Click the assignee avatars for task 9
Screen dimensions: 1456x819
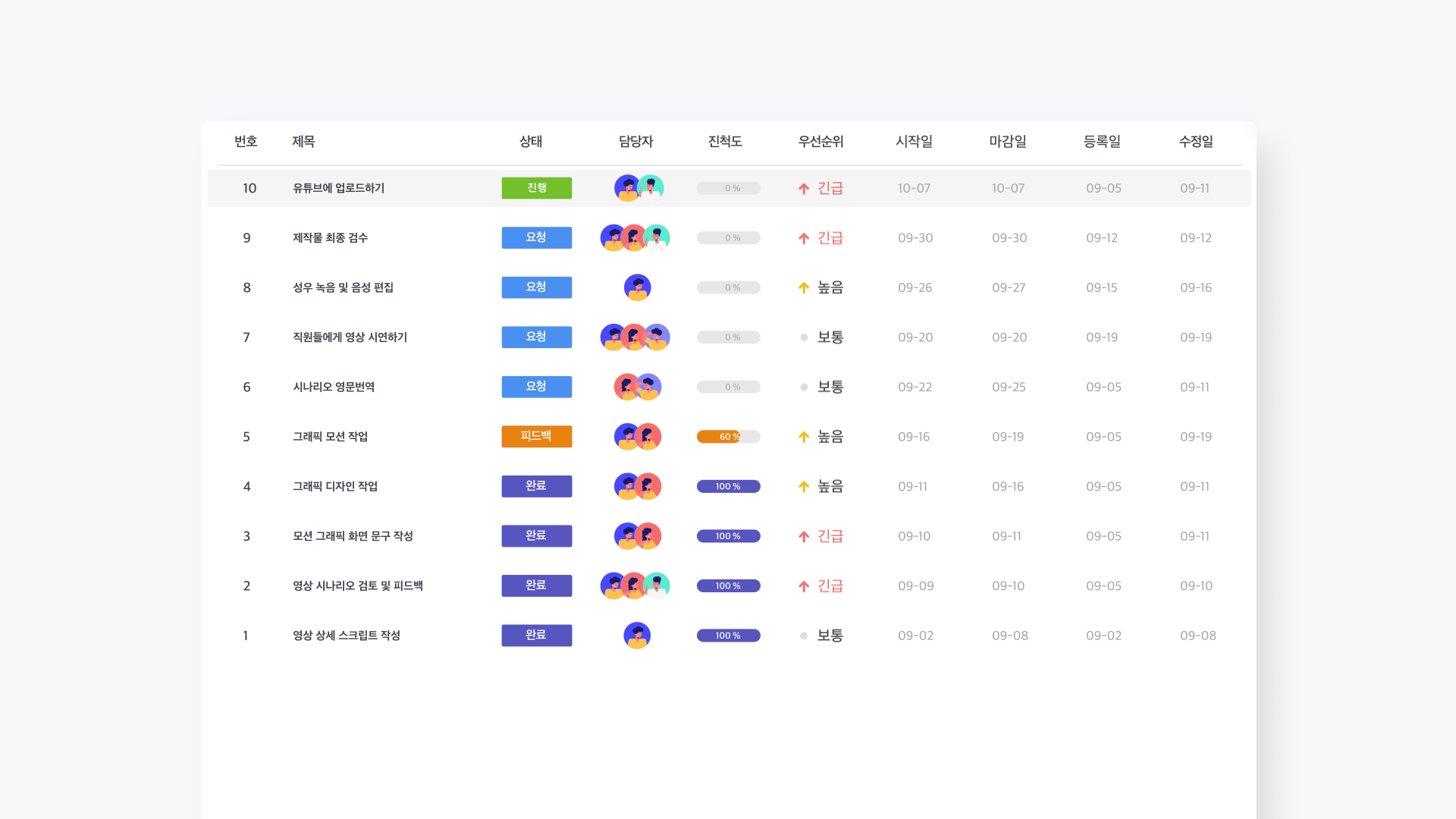pyautogui.click(x=635, y=238)
